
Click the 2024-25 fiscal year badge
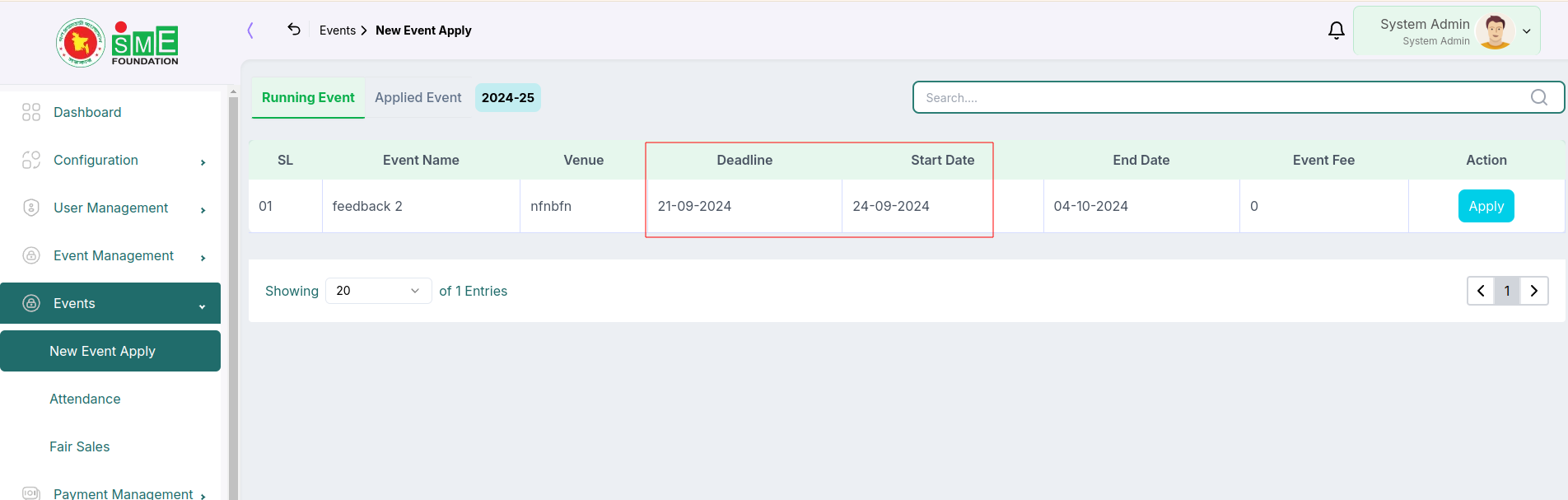[x=508, y=97]
